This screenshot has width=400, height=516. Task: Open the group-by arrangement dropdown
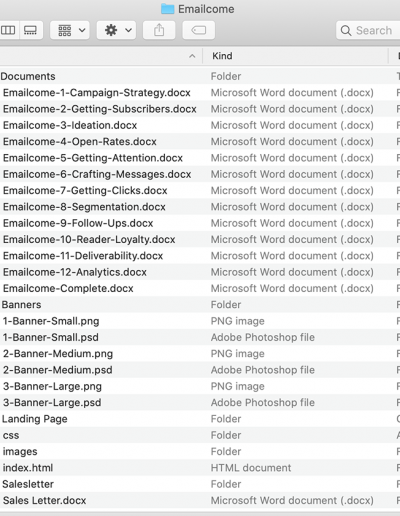pos(70,30)
